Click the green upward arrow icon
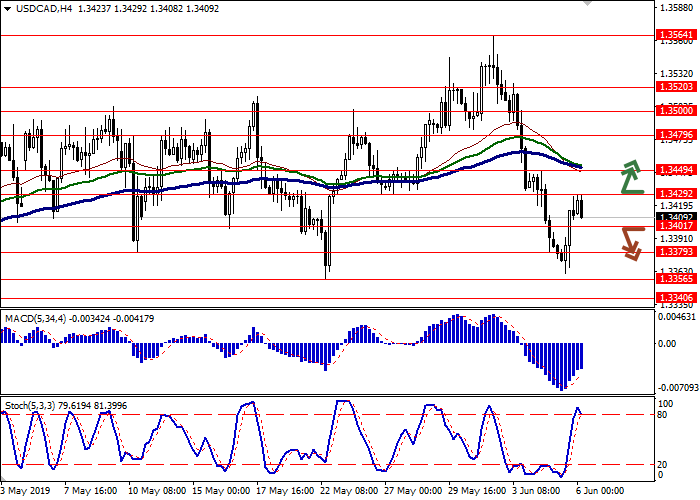Image resolution: width=700 pixels, height=500 pixels. click(x=630, y=176)
